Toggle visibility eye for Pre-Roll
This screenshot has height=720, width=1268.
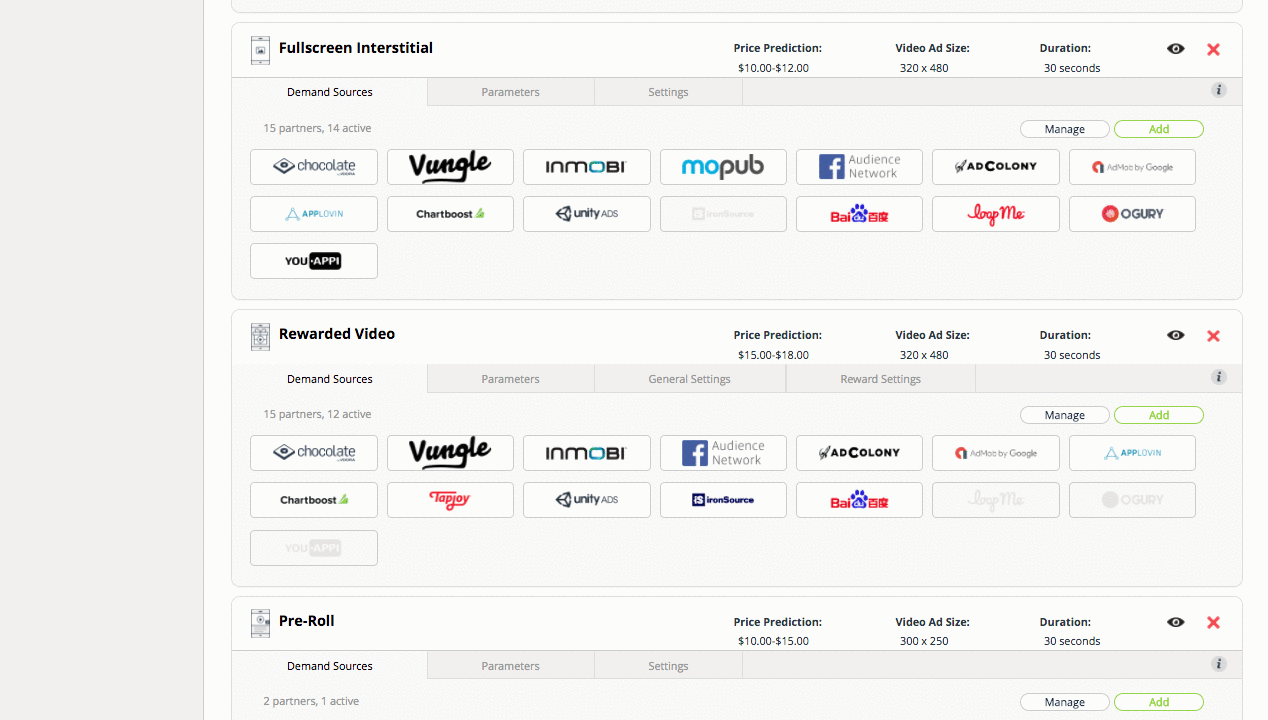1176,622
